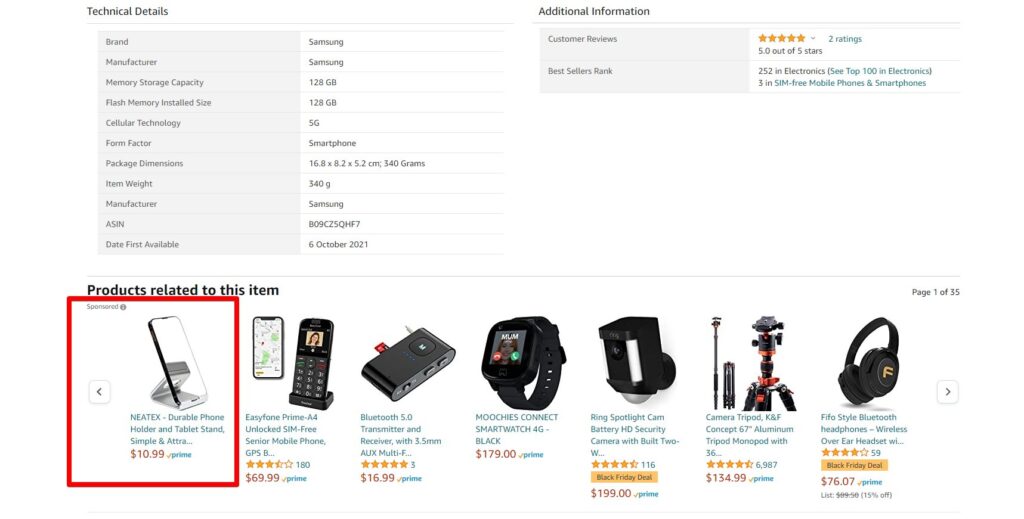Click the Ring Spotlight Cam star rating
The width and height of the screenshot is (1024, 519).
click(x=614, y=465)
